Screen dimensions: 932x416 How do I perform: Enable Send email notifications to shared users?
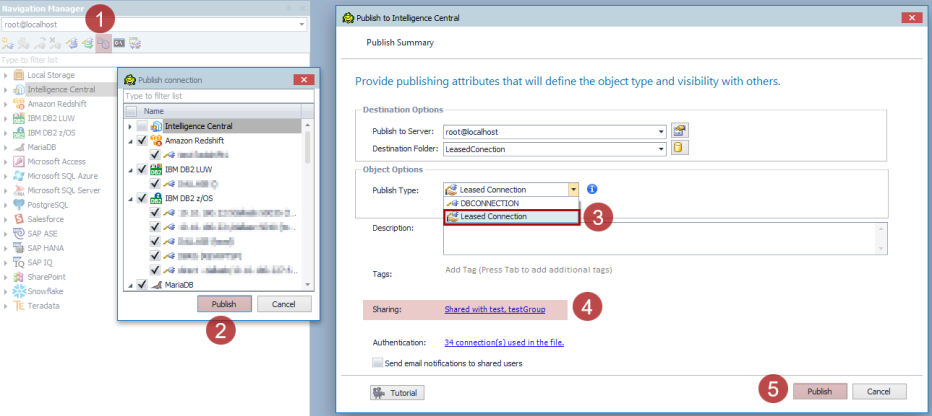point(377,363)
